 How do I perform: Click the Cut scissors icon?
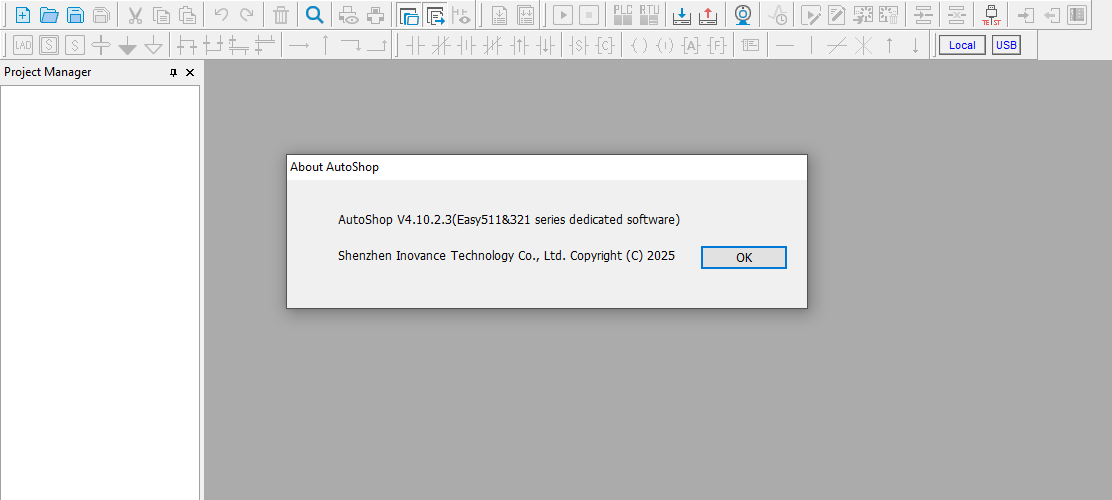(135, 15)
